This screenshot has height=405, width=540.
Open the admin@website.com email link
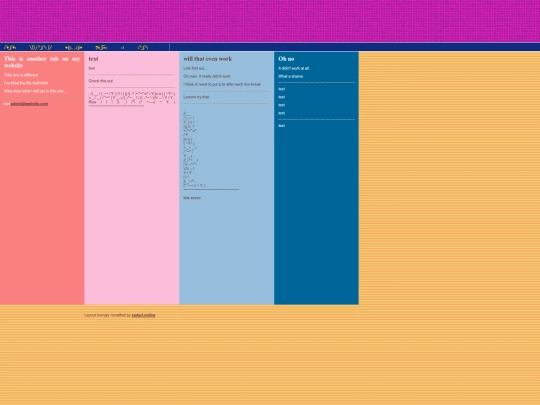pos(29,104)
